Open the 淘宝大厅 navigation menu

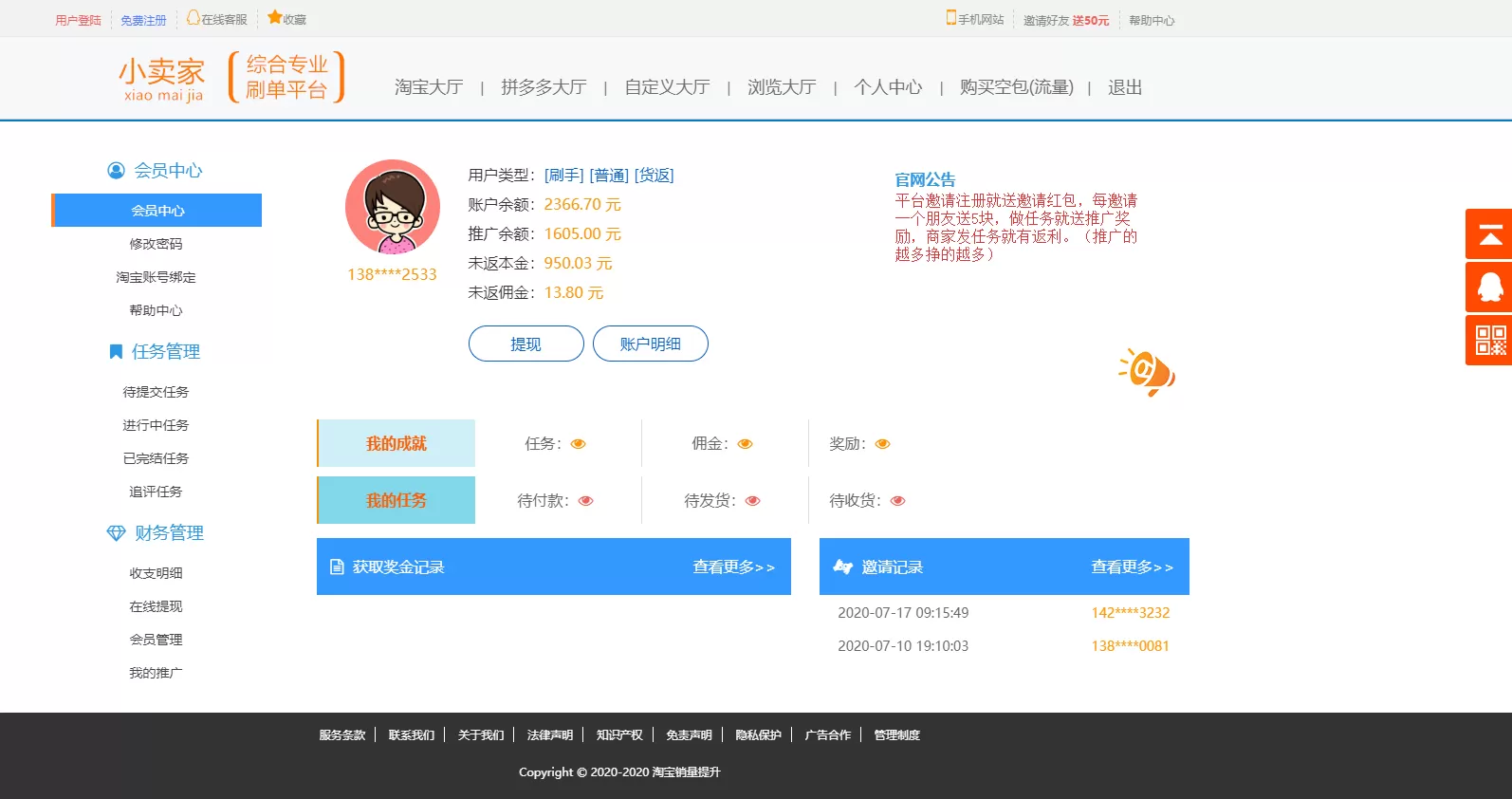pyautogui.click(x=429, y=87)
